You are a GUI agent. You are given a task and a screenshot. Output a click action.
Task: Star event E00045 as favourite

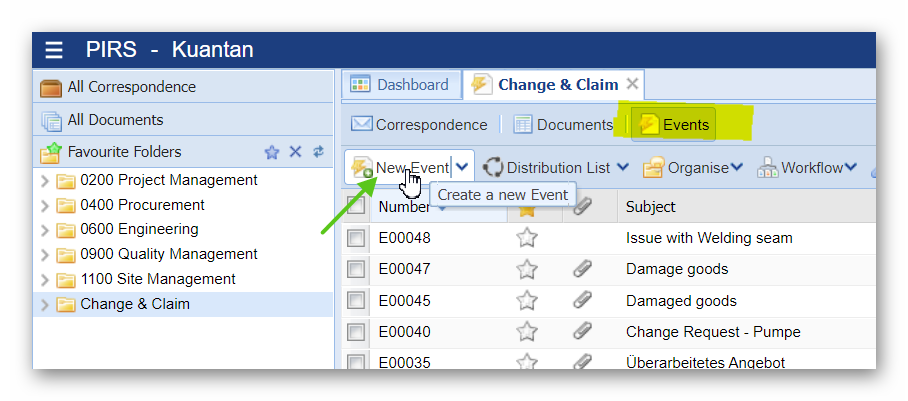click(x=527, y=300)
